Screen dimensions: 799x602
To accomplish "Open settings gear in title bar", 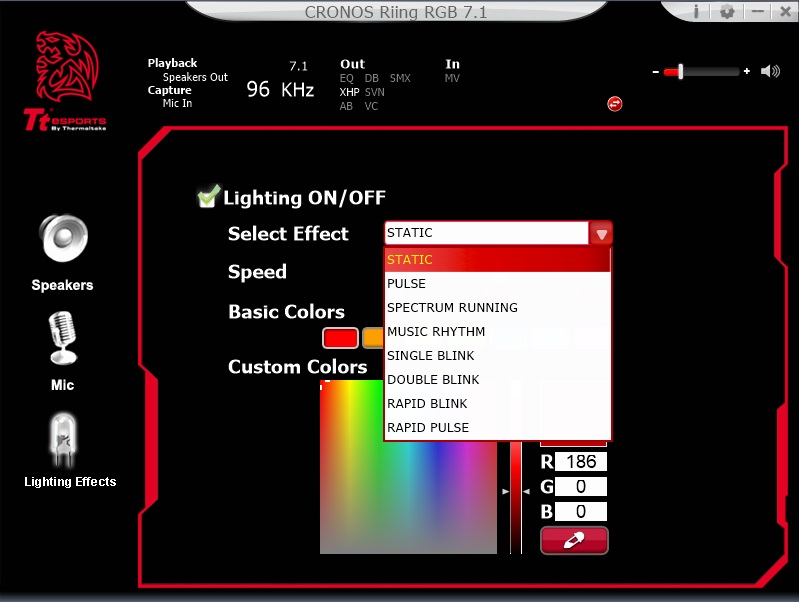I will click(x=727, y=11).
